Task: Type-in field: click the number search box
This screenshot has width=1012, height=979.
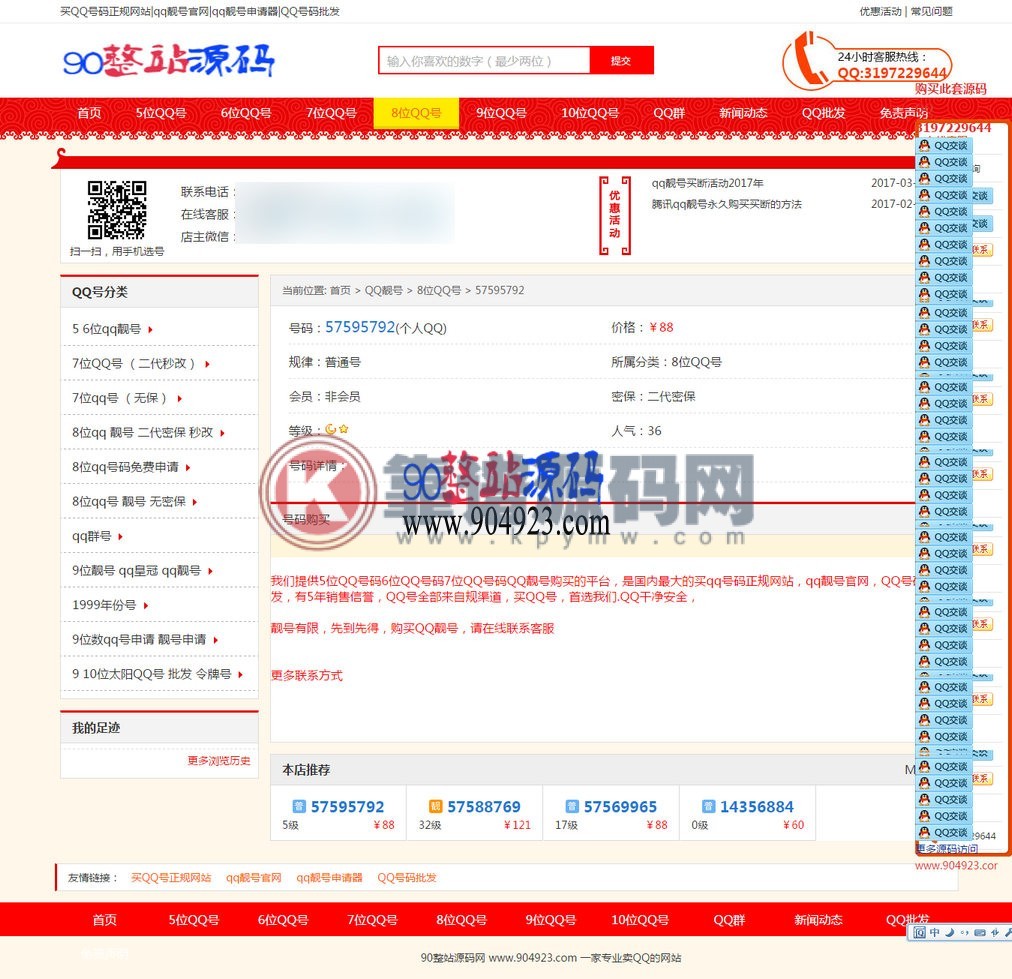Action: pyautogui.click(x=484, y=61)
